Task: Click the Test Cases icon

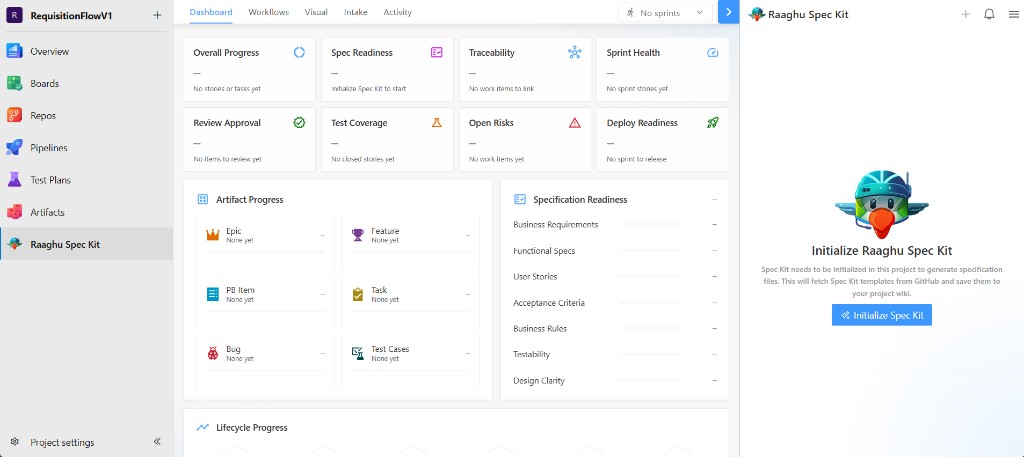Action: (358, 354)
